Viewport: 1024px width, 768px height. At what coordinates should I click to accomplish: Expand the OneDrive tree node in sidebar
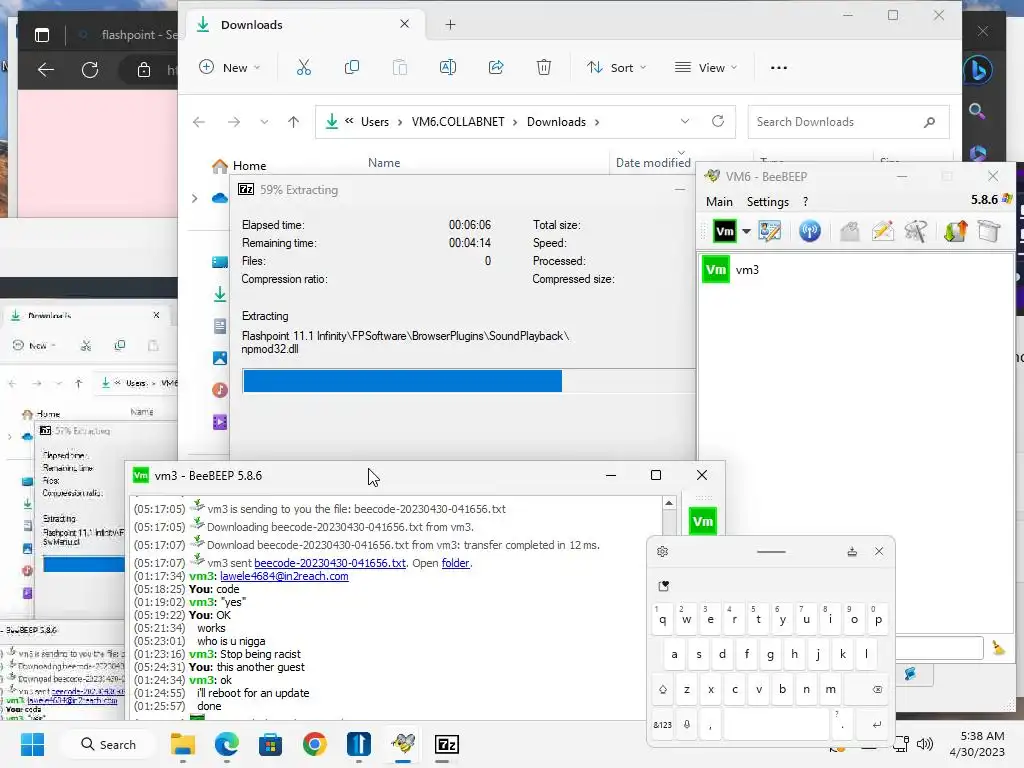[x=195, y=198]
